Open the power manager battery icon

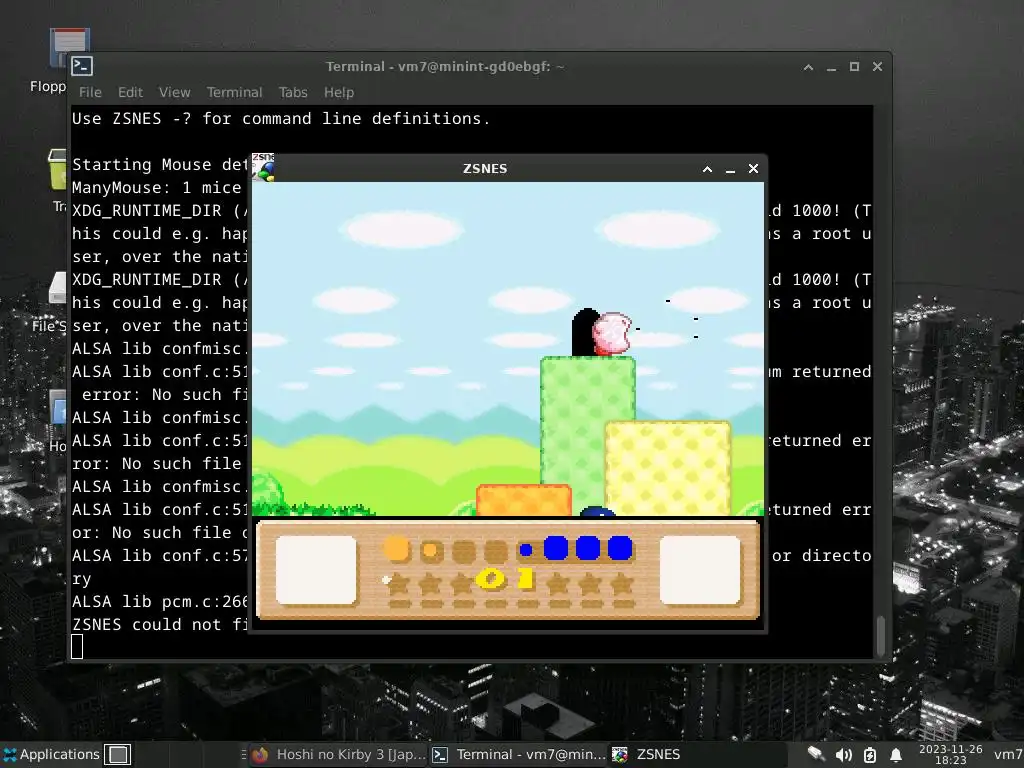point(870,755)
